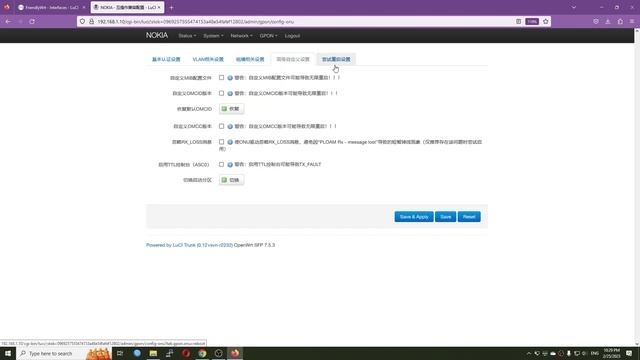Click the info icon beside the MIB warning

coord(230,78)
